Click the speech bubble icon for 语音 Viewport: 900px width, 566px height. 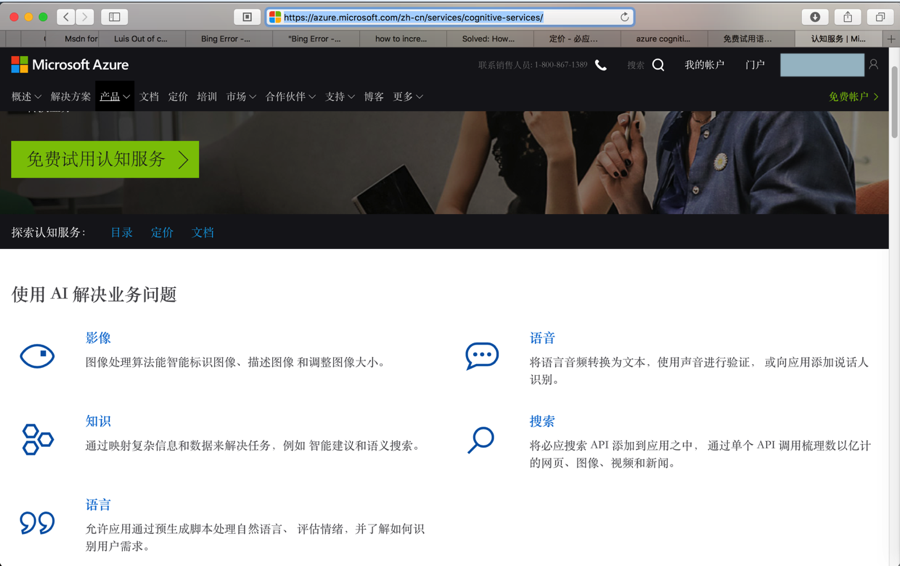point(482,356)
